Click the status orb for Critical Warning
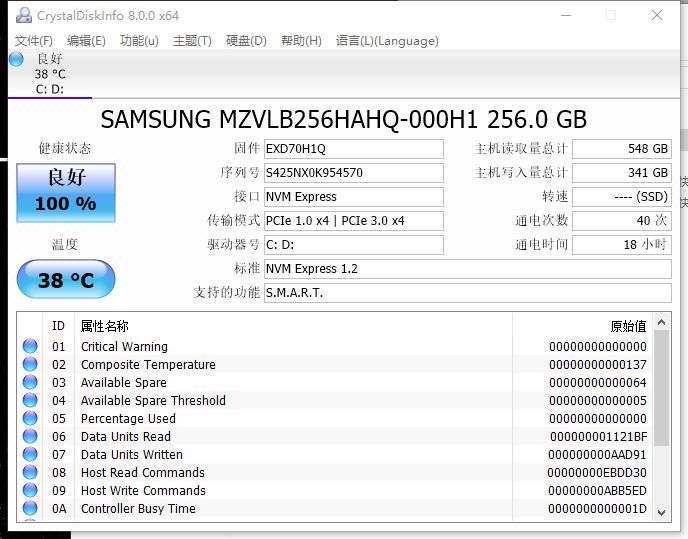688x539 pixels. (x=30, y=347)
